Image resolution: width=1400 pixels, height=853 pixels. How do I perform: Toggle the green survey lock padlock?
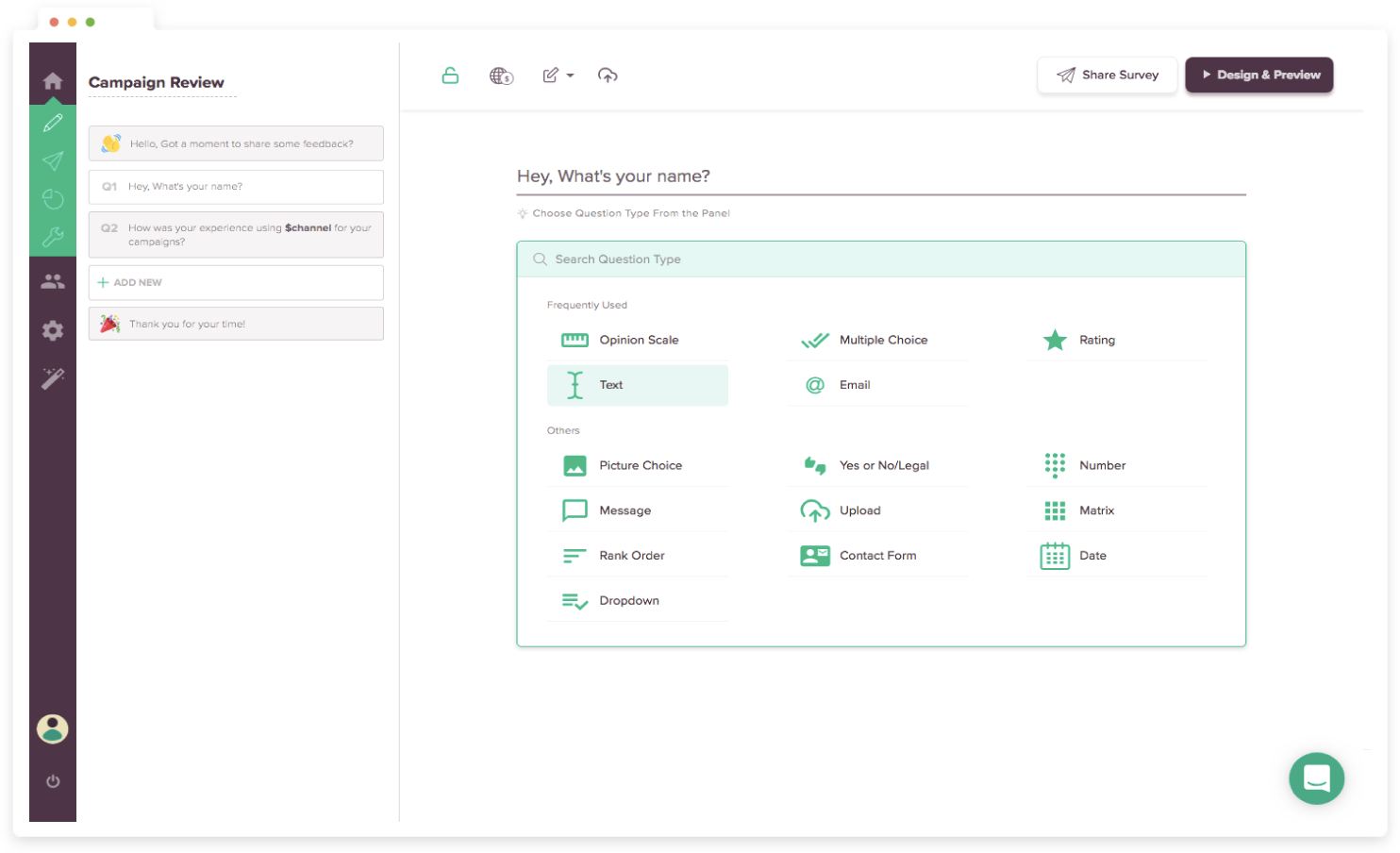[x=450, y=75]
